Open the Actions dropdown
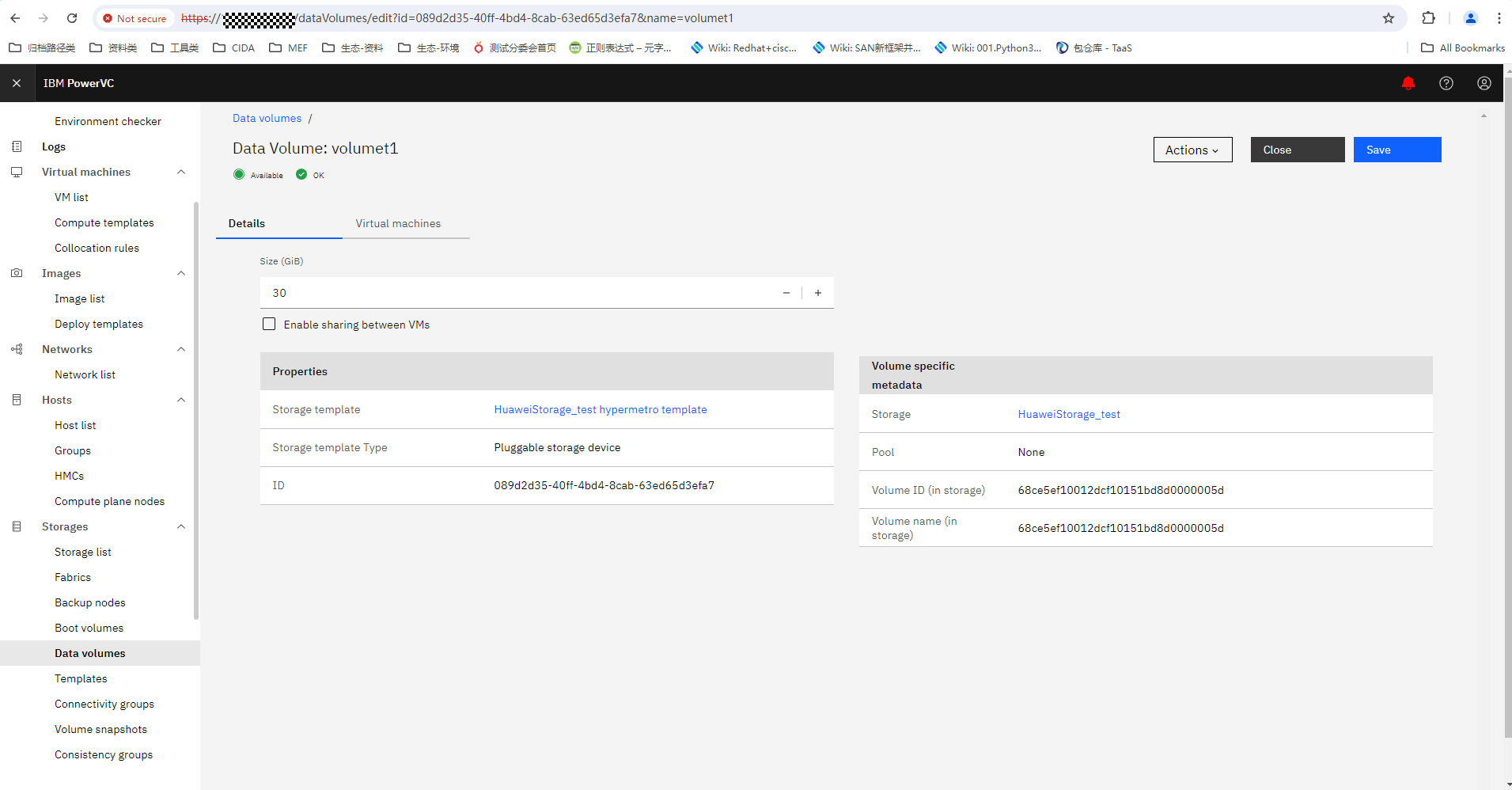This screenshot has height=790, width=1512. [x=1192, y=150]
